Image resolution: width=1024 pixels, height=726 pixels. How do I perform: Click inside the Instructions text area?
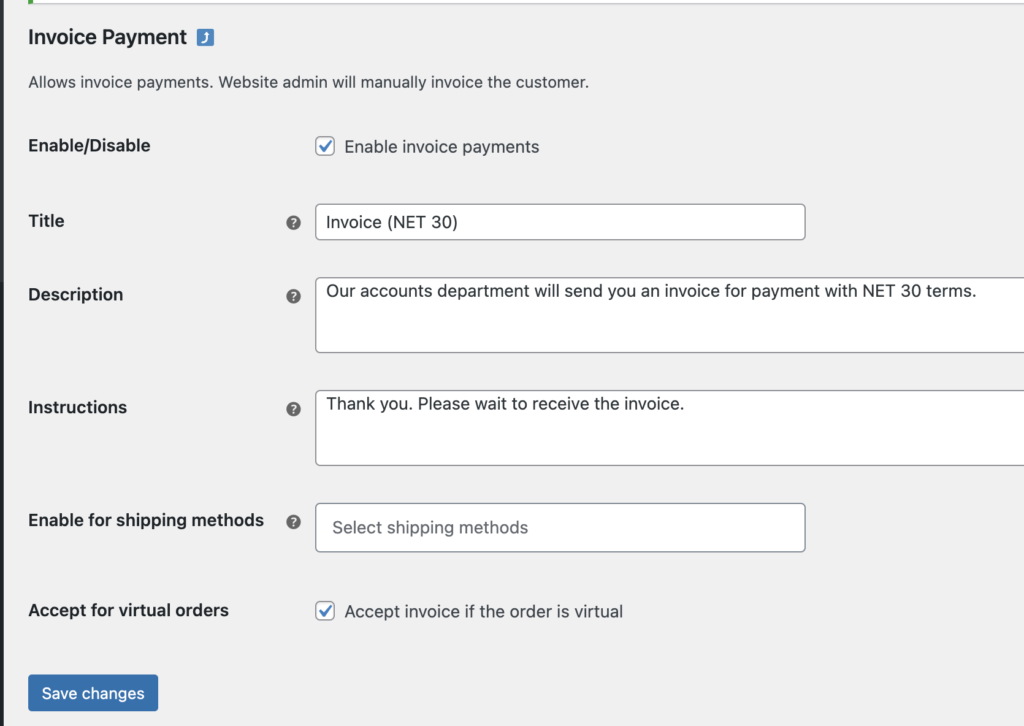coord(669,428)
